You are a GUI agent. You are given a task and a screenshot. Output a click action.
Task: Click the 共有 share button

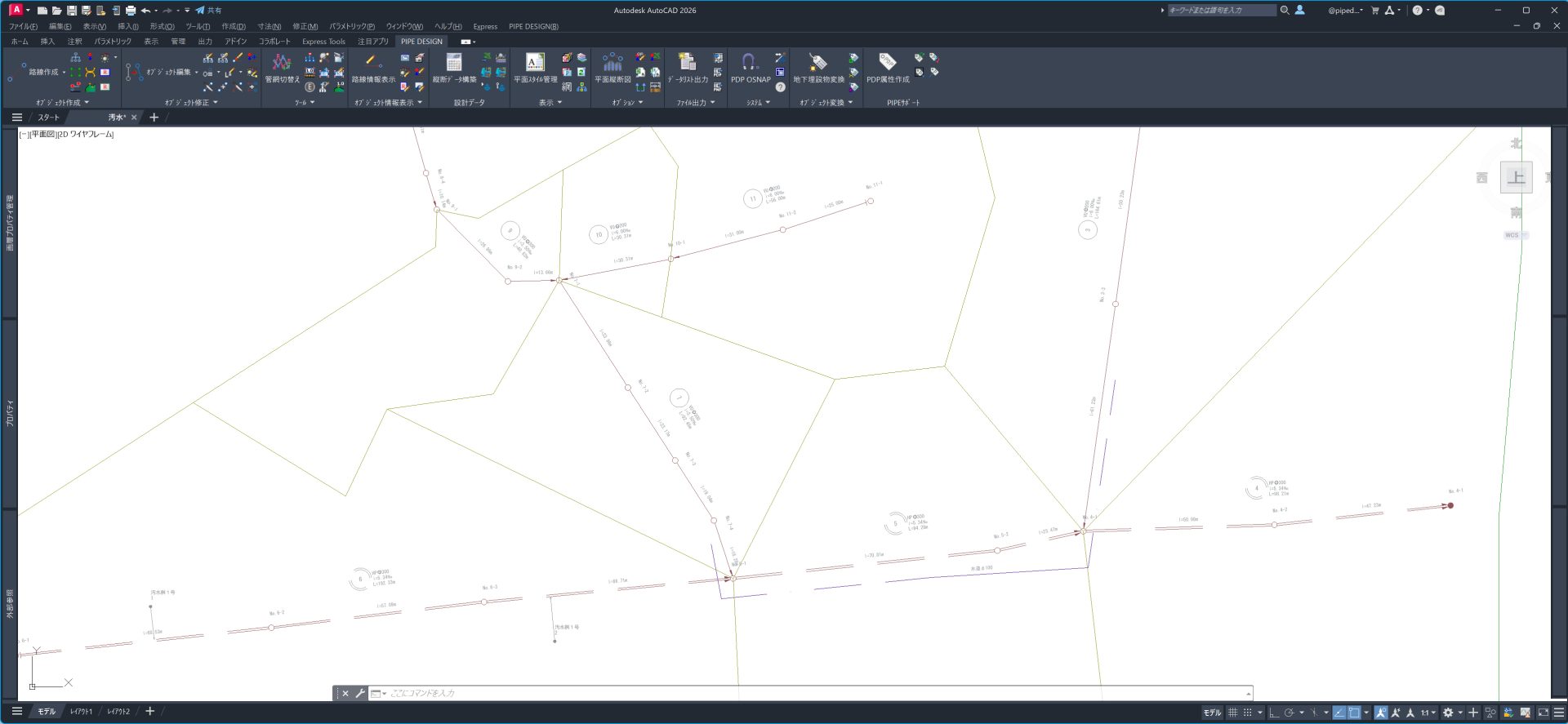point(209,11)
